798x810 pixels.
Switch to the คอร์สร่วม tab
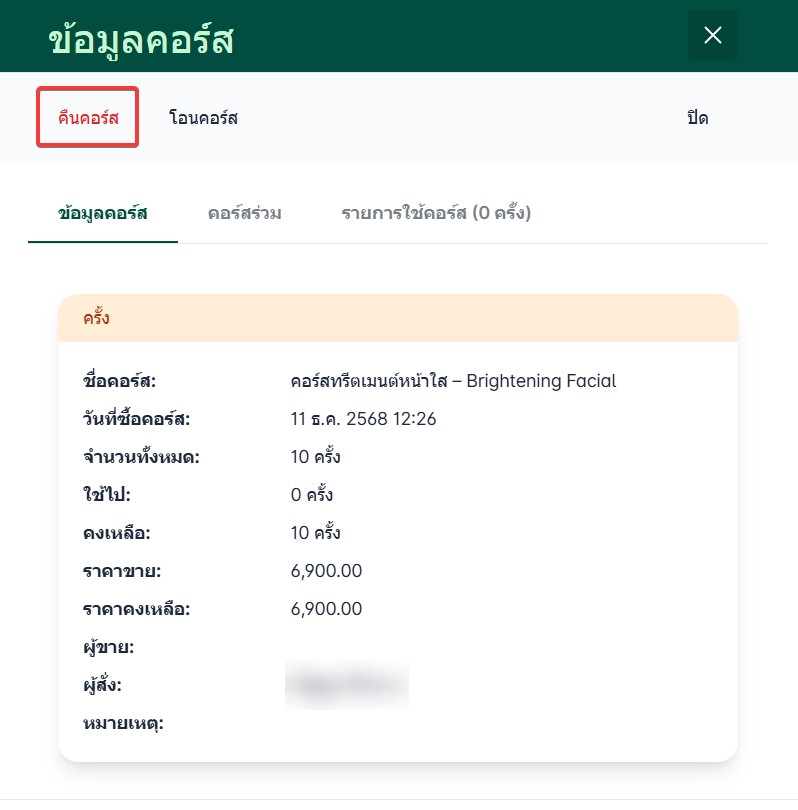244,213
